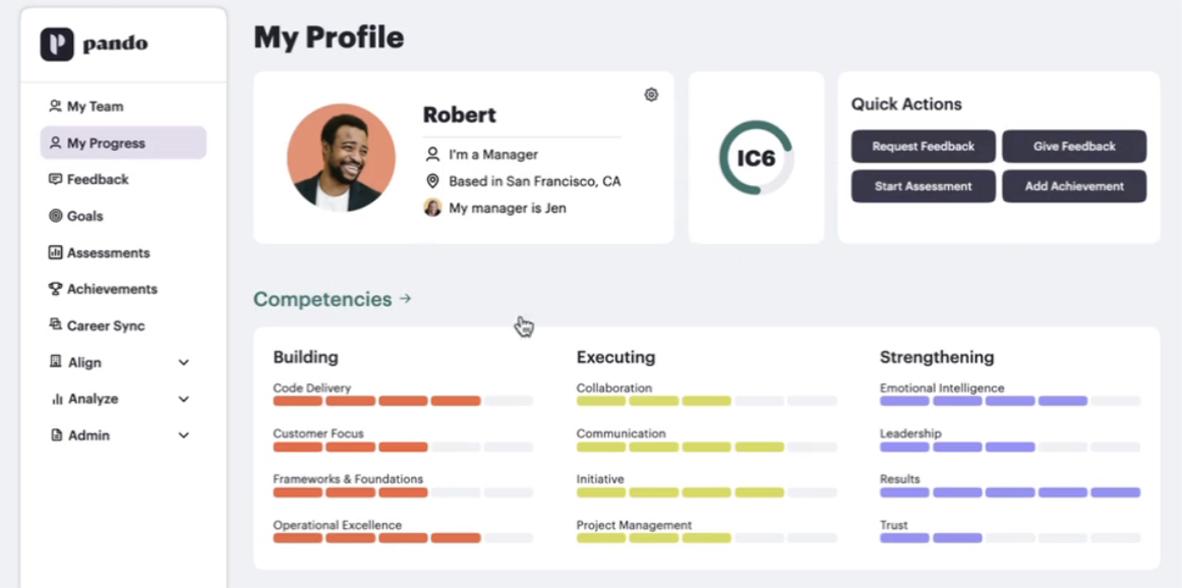Expand the Admin section chevron

(x=184, y=436)
